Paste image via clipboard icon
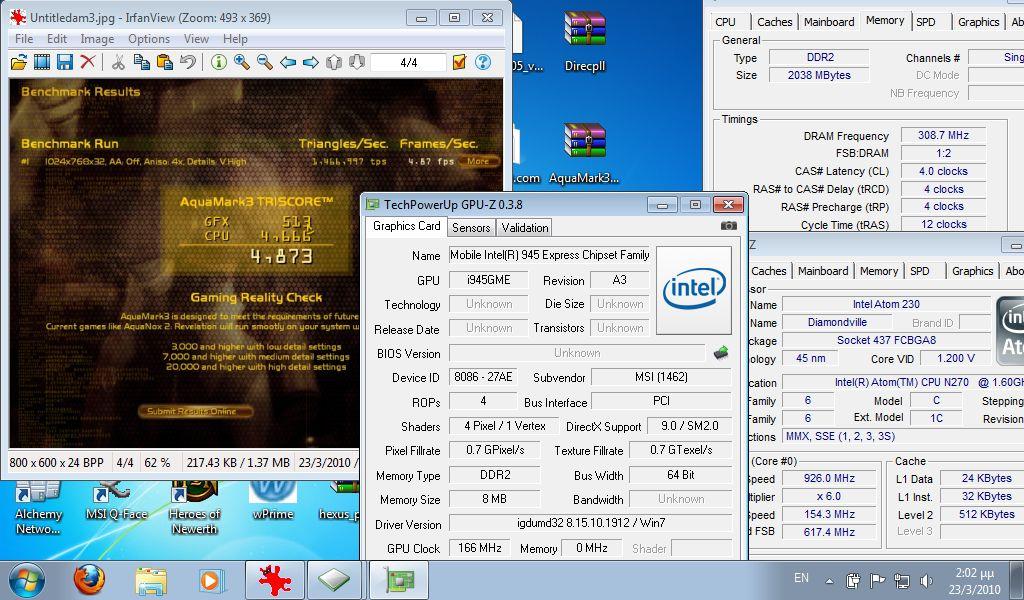The image size is (1024, 600). pyautogui.click(x=165, y=62)
